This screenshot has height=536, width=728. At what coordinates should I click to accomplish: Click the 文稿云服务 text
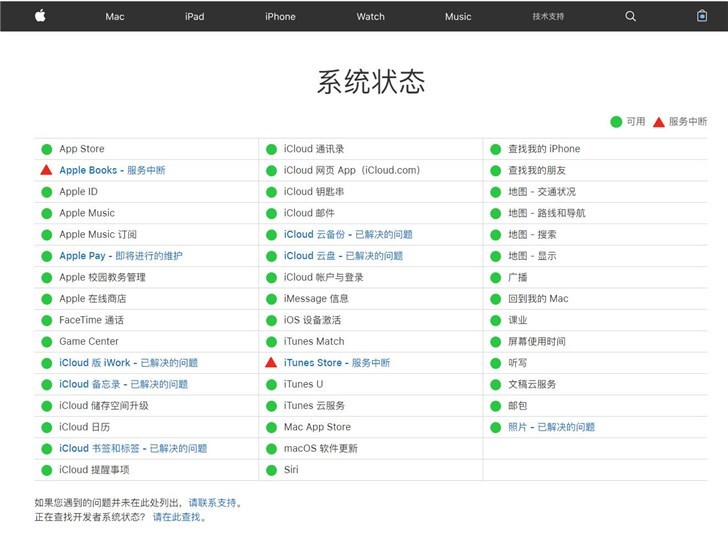[x=532, y=384]
